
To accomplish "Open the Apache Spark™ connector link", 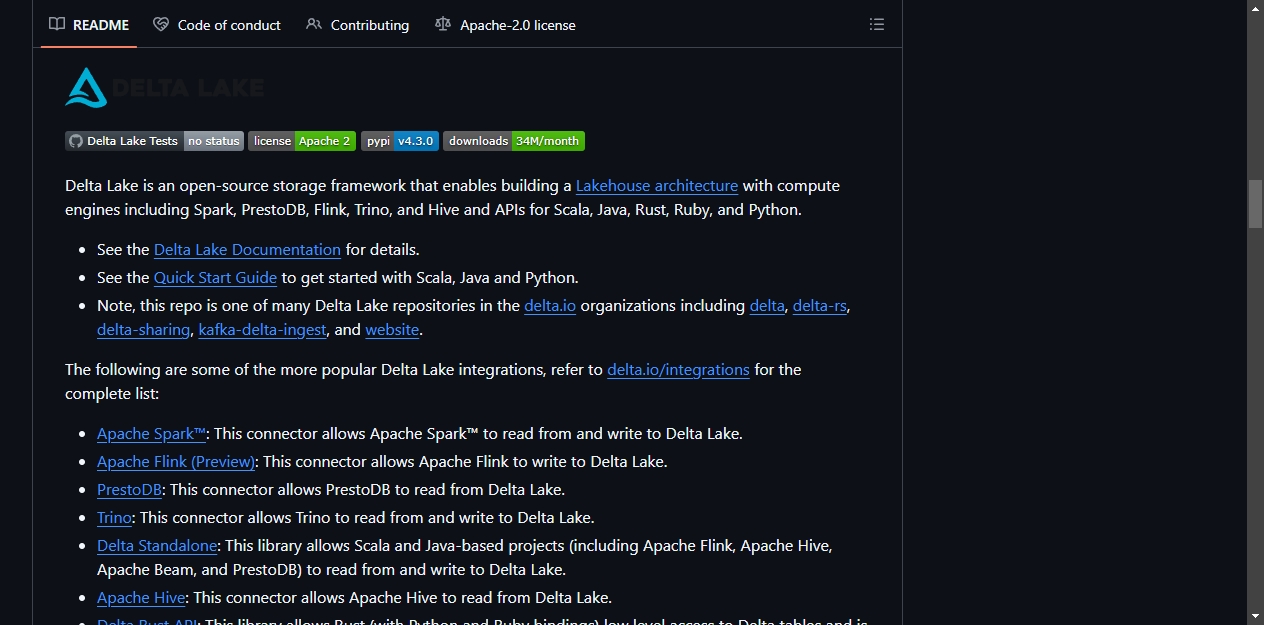I will pyautogui.click(x=151, y=433).
